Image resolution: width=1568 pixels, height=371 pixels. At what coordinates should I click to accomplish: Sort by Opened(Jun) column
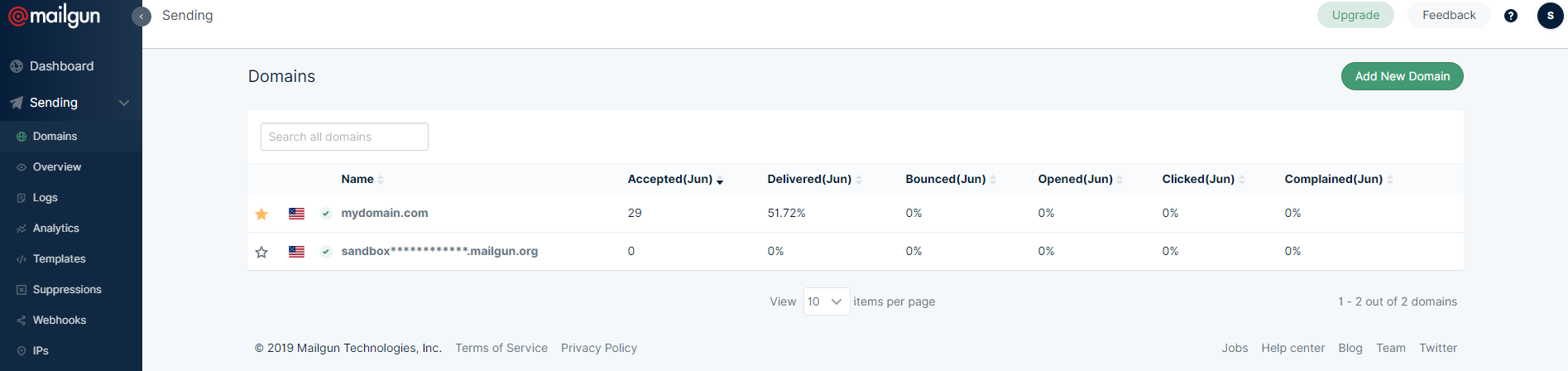[x=1080, y=179]
